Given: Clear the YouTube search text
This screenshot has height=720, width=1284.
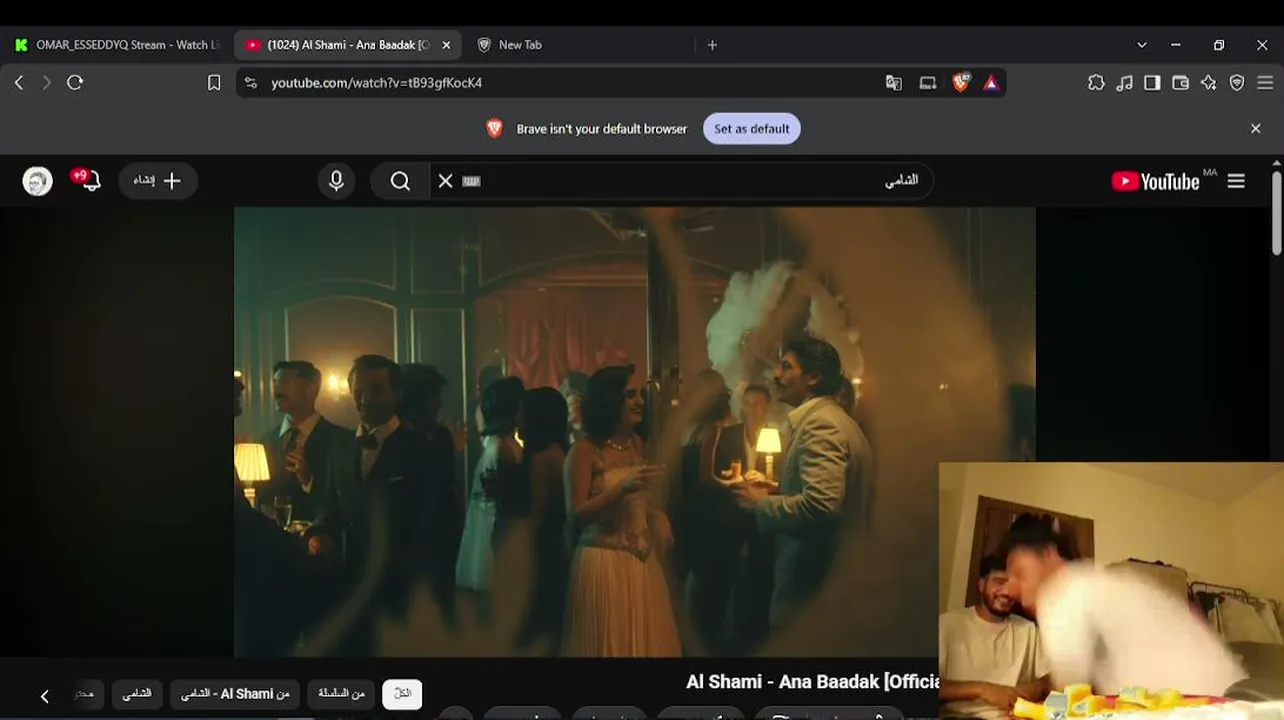Looking at the screenshot, I should [x=446, y=181].
